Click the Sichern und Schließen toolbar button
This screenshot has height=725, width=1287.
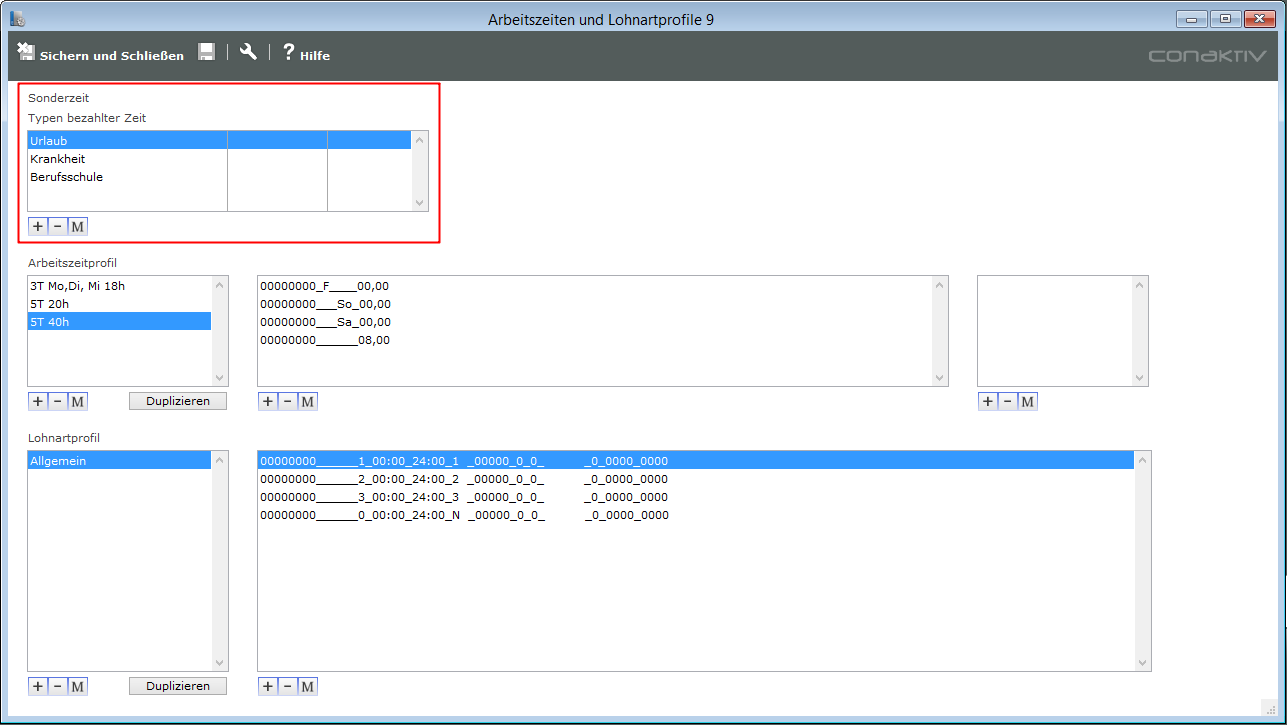tap(101, 55)
